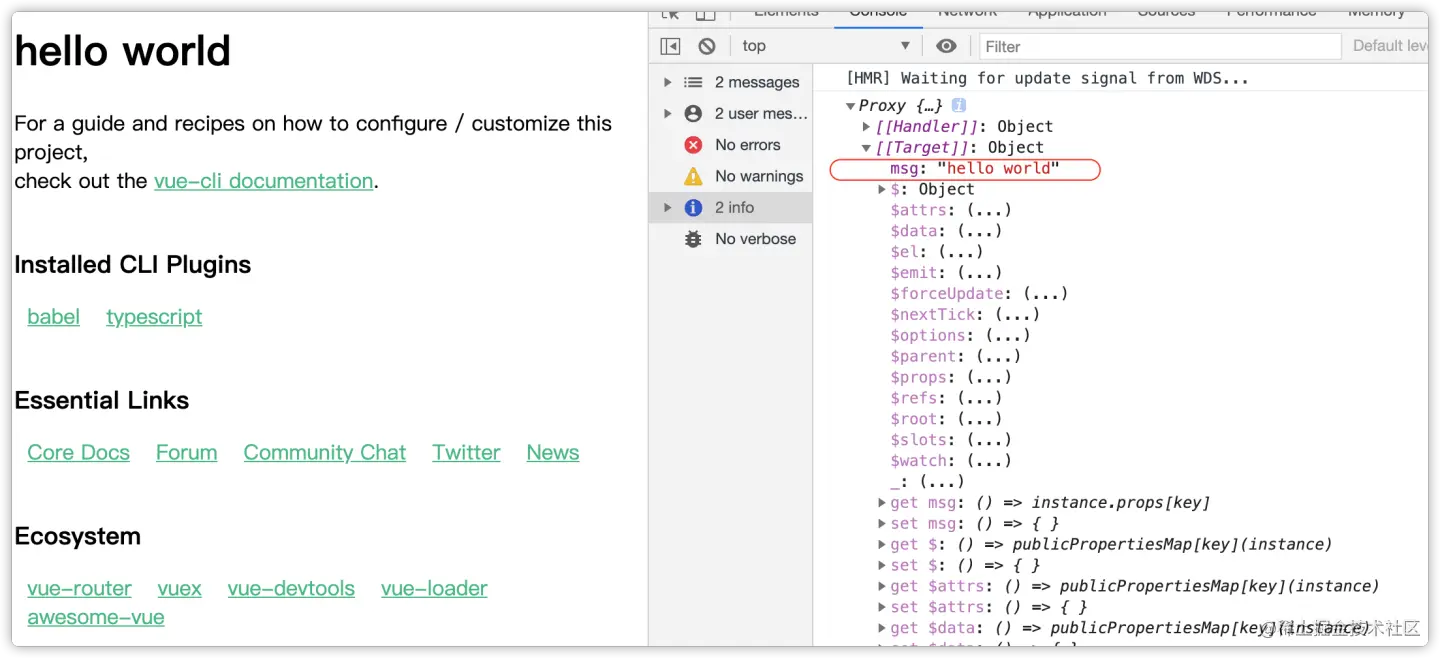Open the Default levels dropdown
Screen dimensions: 1440x658
(x=1390, y=46)
